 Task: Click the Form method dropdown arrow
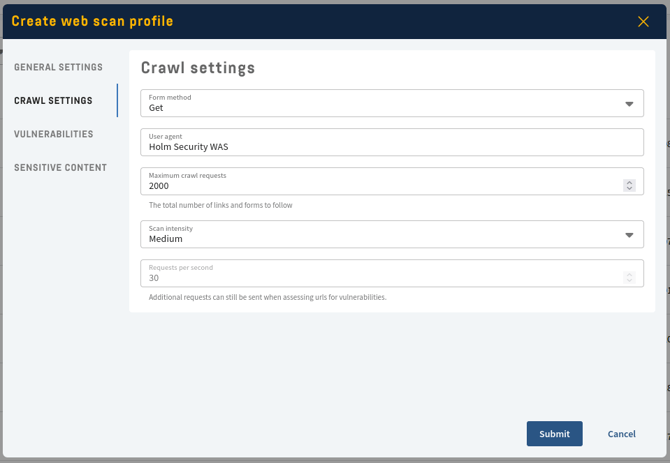click(629, 104)
